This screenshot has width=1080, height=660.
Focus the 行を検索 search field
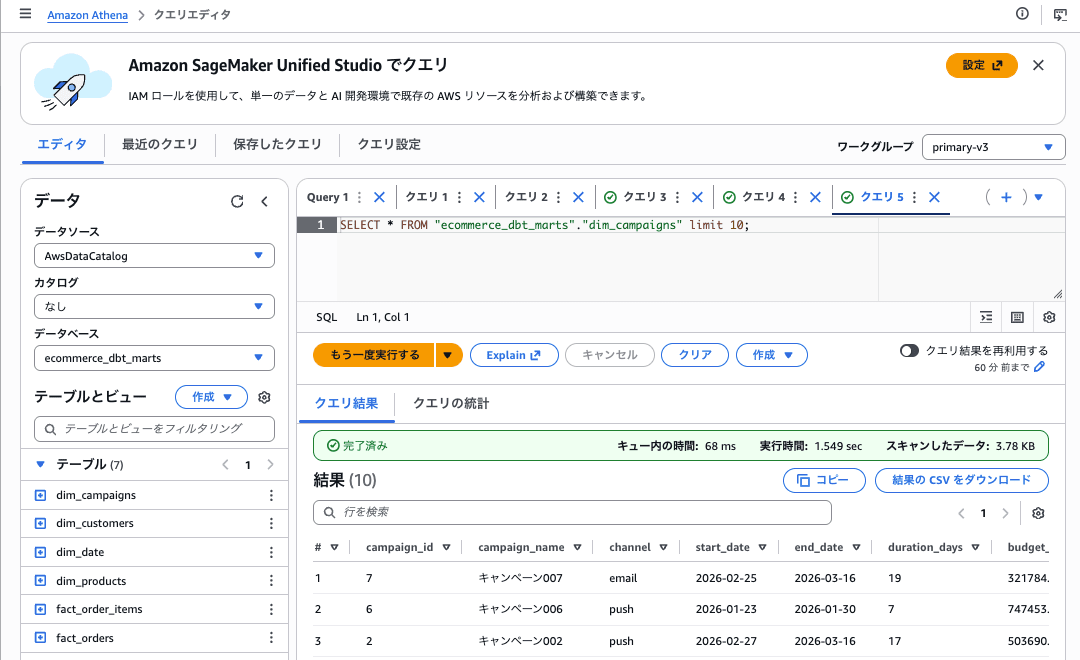[572, 513]
